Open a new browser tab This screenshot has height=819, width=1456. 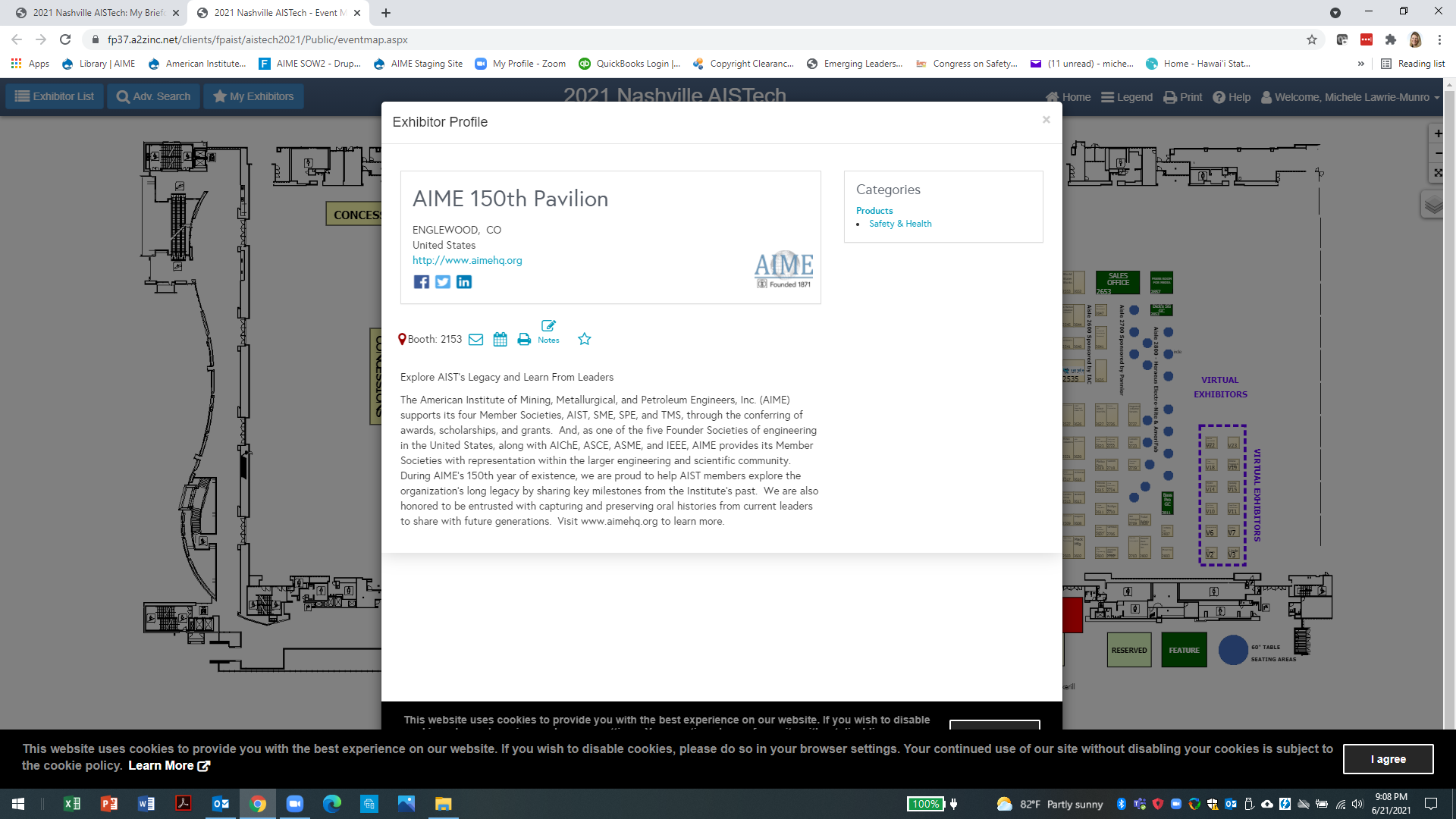point(386,13)
